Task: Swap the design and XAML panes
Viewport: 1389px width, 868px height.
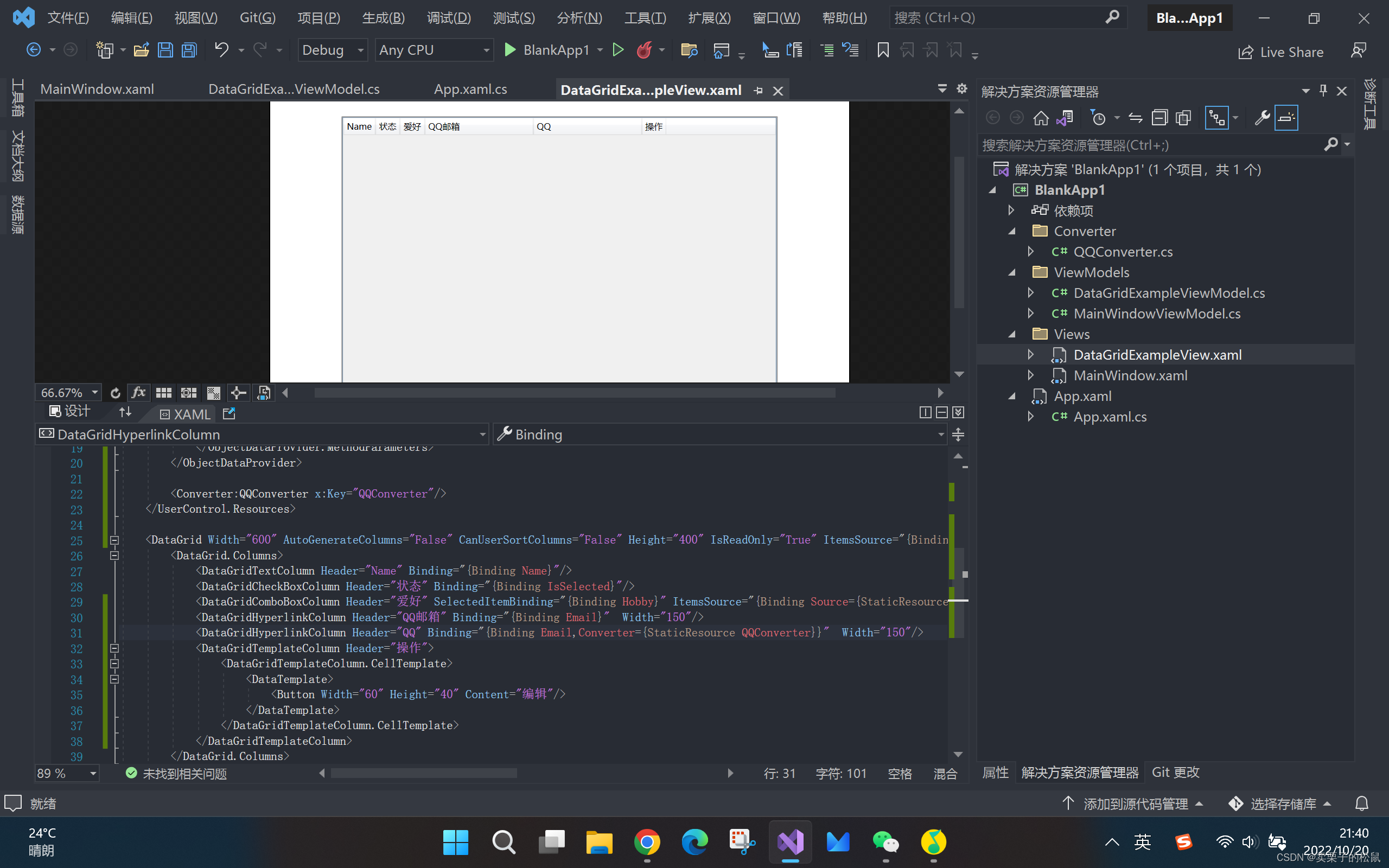Action: coord(125,412)
